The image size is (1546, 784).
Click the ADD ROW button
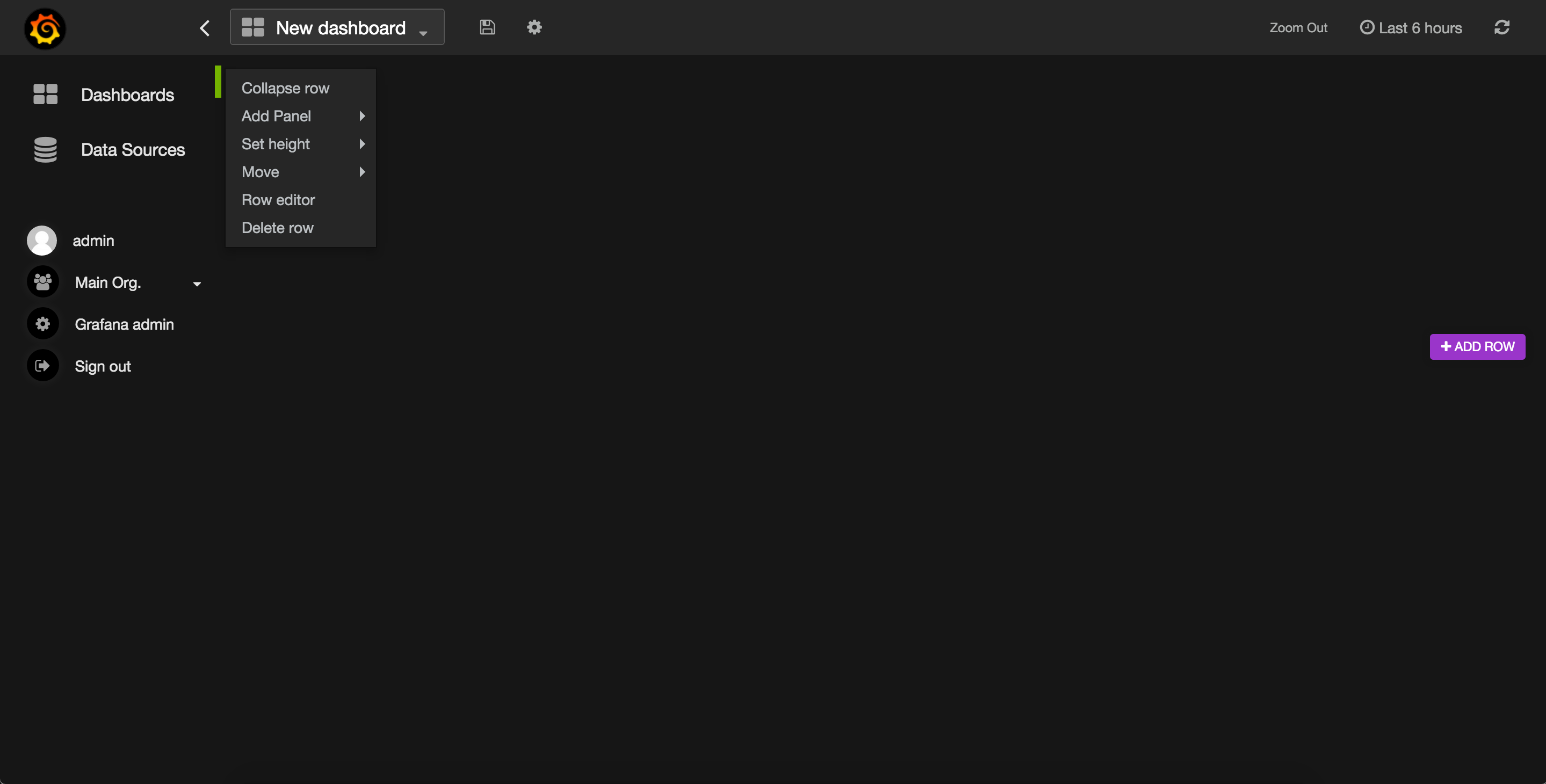(1478, 346)
